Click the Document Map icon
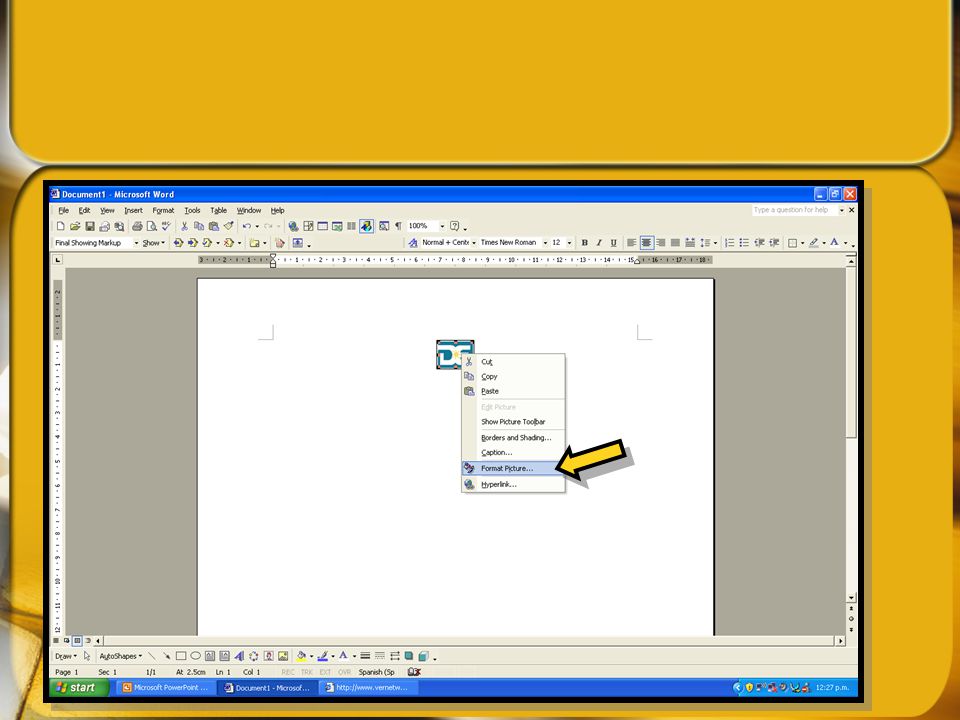The width and height of the screenshot is (960, 720). 384,227
